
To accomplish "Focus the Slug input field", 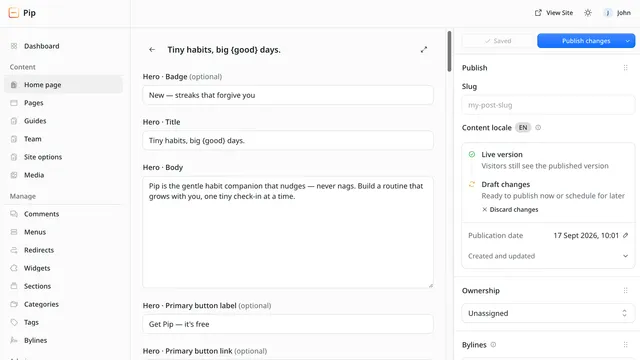I will pos(548,105).
